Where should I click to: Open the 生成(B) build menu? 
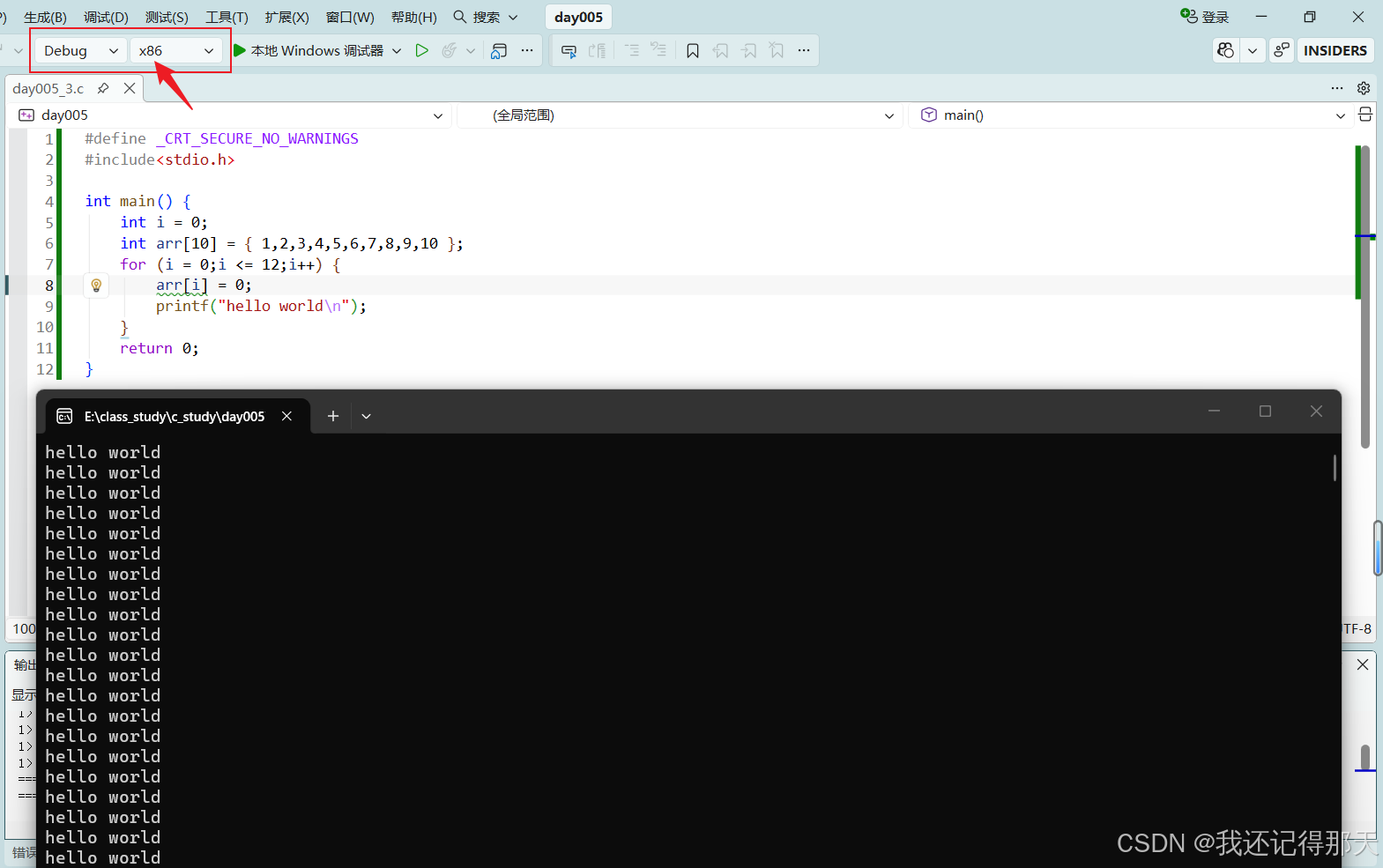point(45,17)
